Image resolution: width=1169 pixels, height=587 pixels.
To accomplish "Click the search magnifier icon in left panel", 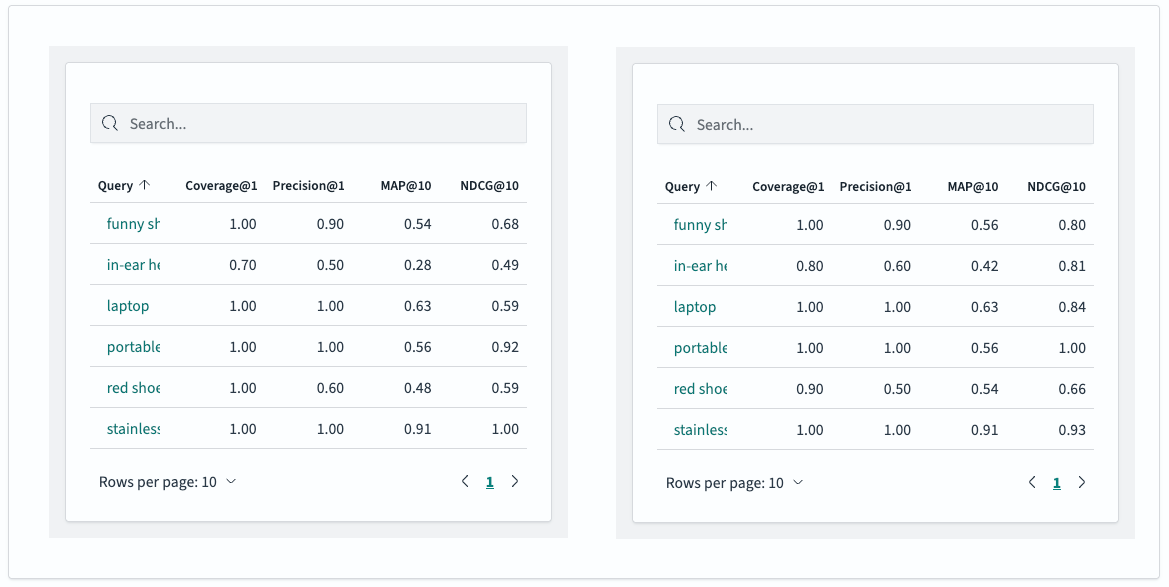I will (110, 123).
